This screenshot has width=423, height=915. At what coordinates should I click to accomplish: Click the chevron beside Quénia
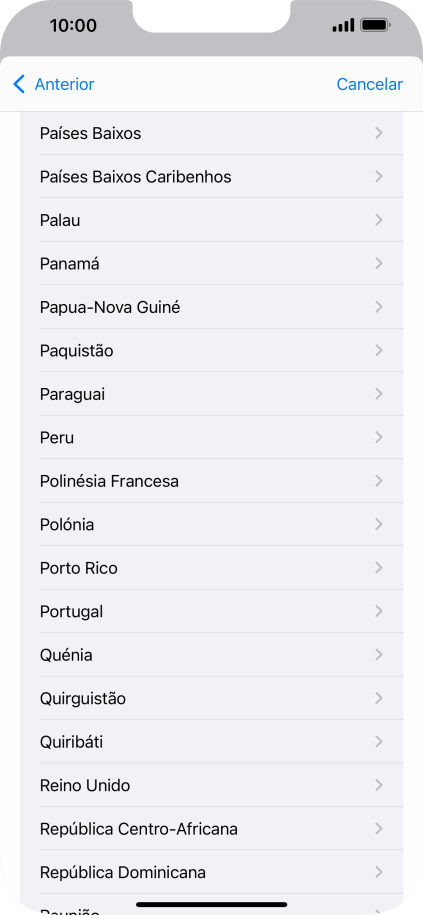(x=379, y=655)
